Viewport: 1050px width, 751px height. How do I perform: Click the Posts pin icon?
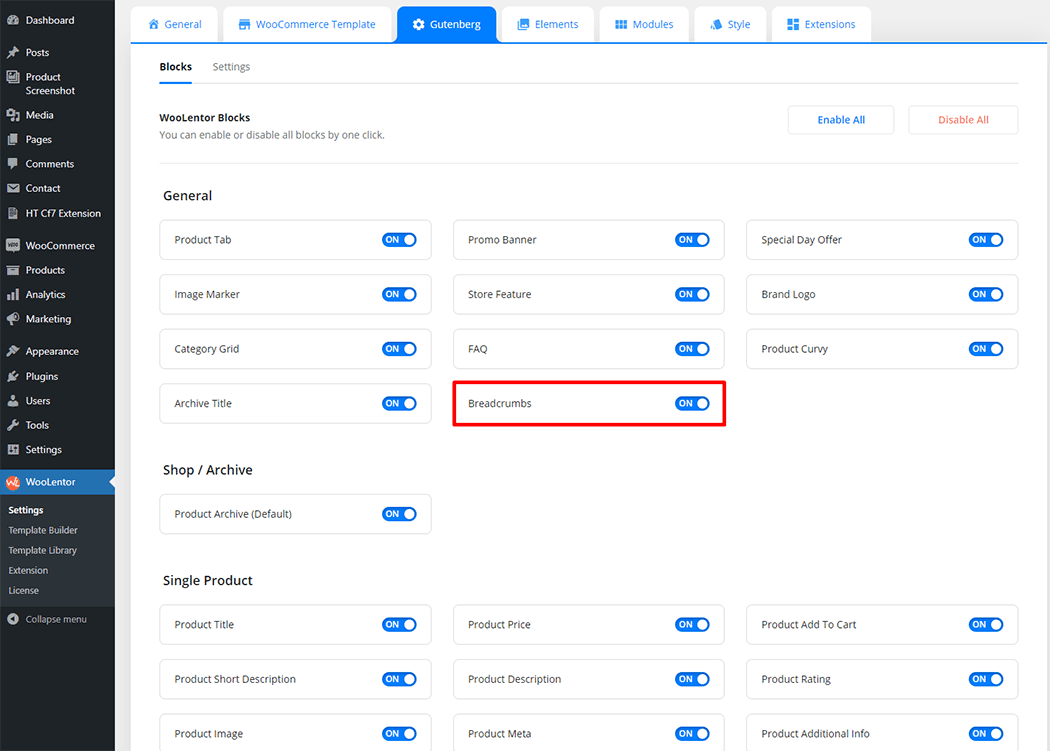(x=13, y=52)
